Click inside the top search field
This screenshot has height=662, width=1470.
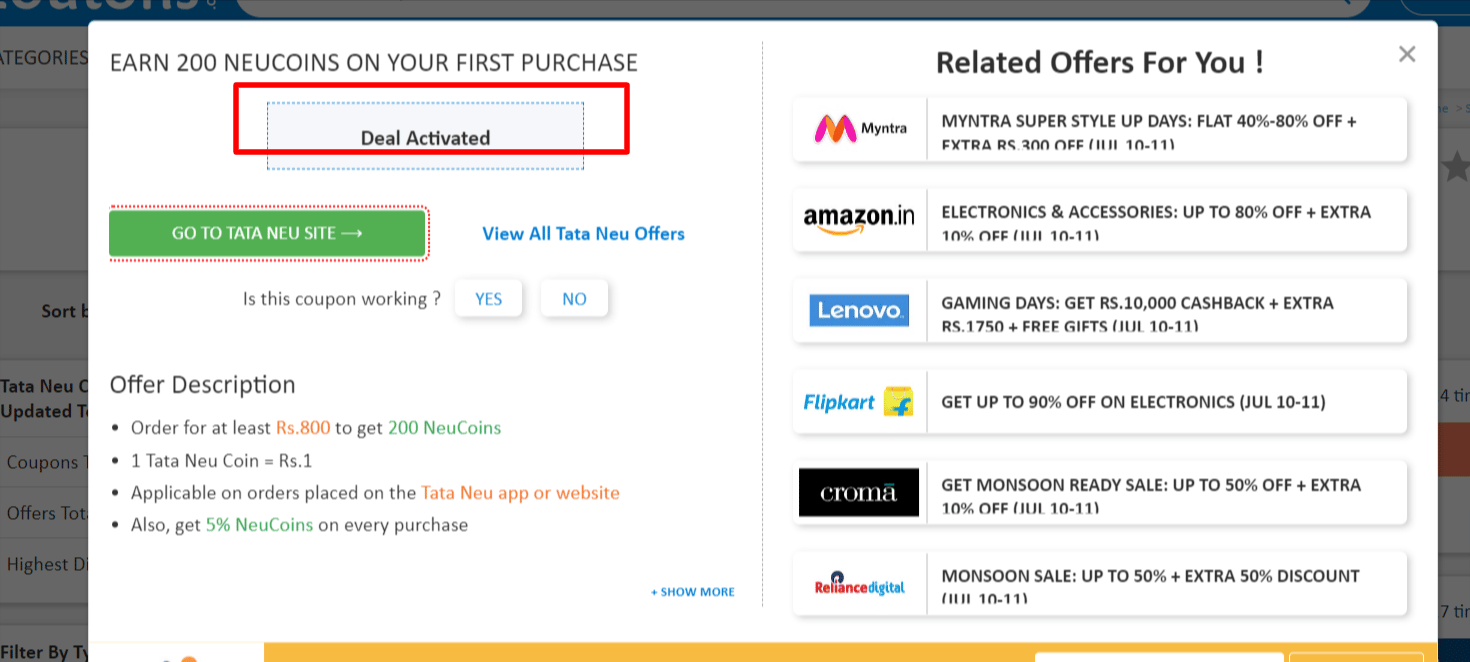(x=800, y=8)
